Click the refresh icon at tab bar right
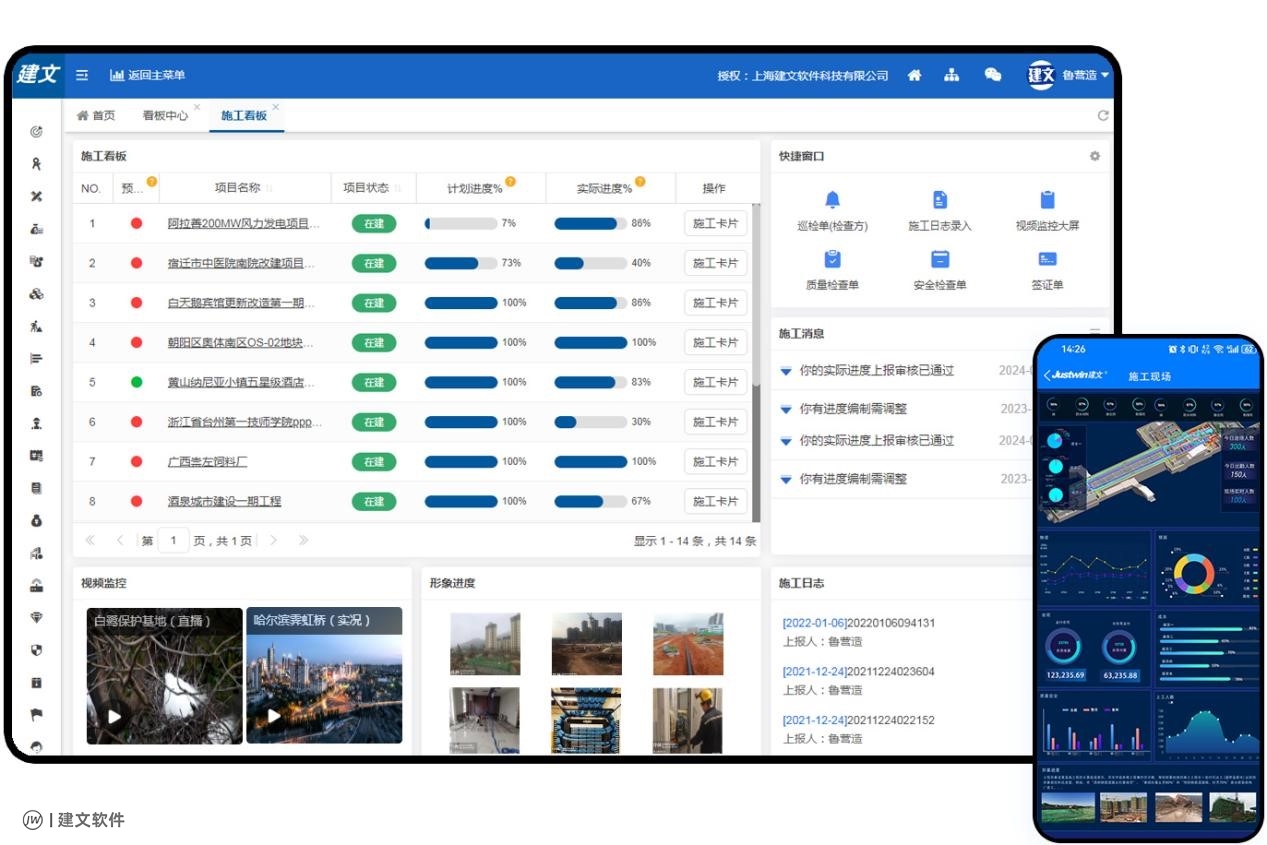Screen dimensions: 1267x845 coord(1103,116)
